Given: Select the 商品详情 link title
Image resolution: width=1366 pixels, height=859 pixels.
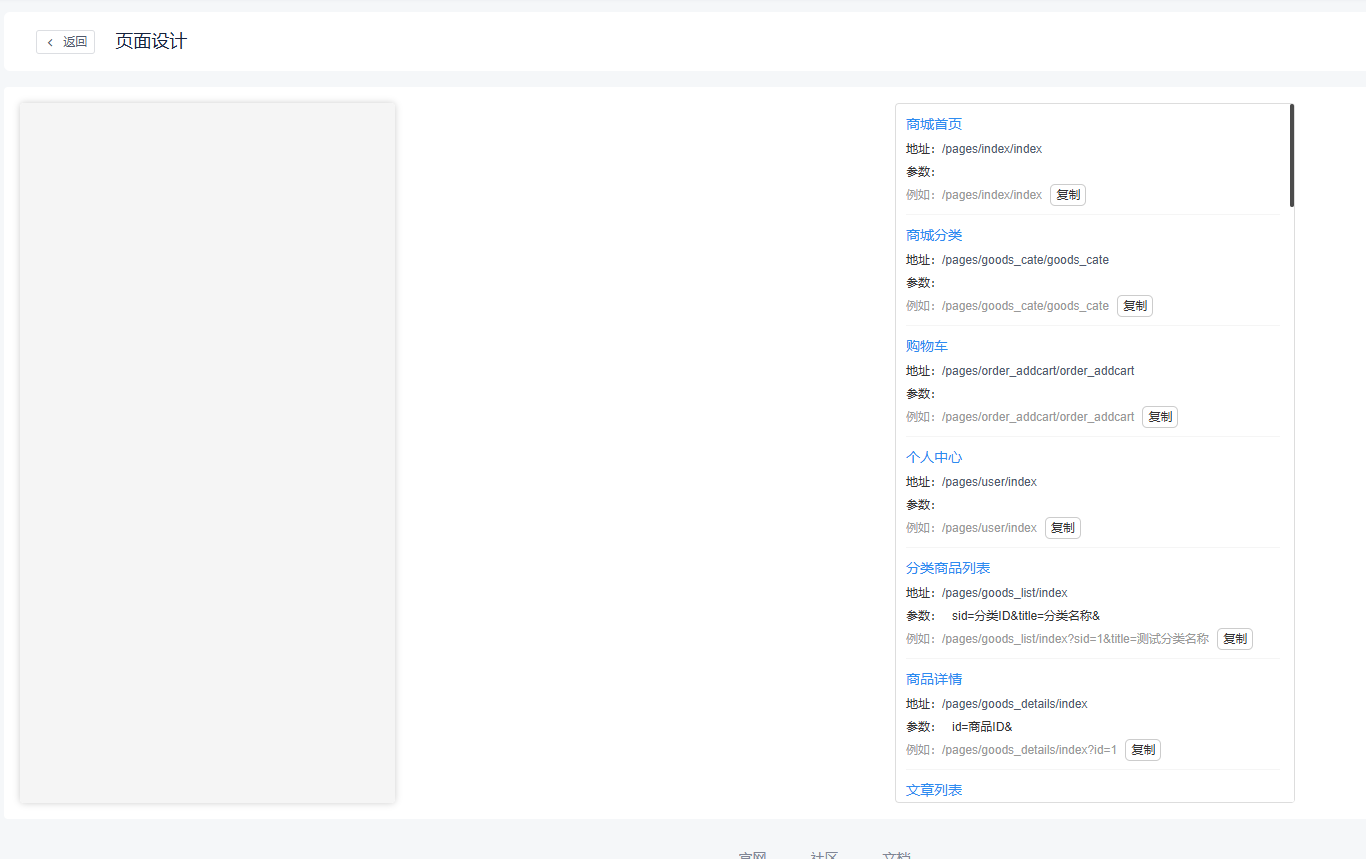Looking at the screenshot, I should pyautogui.click(x=934, y=679).
